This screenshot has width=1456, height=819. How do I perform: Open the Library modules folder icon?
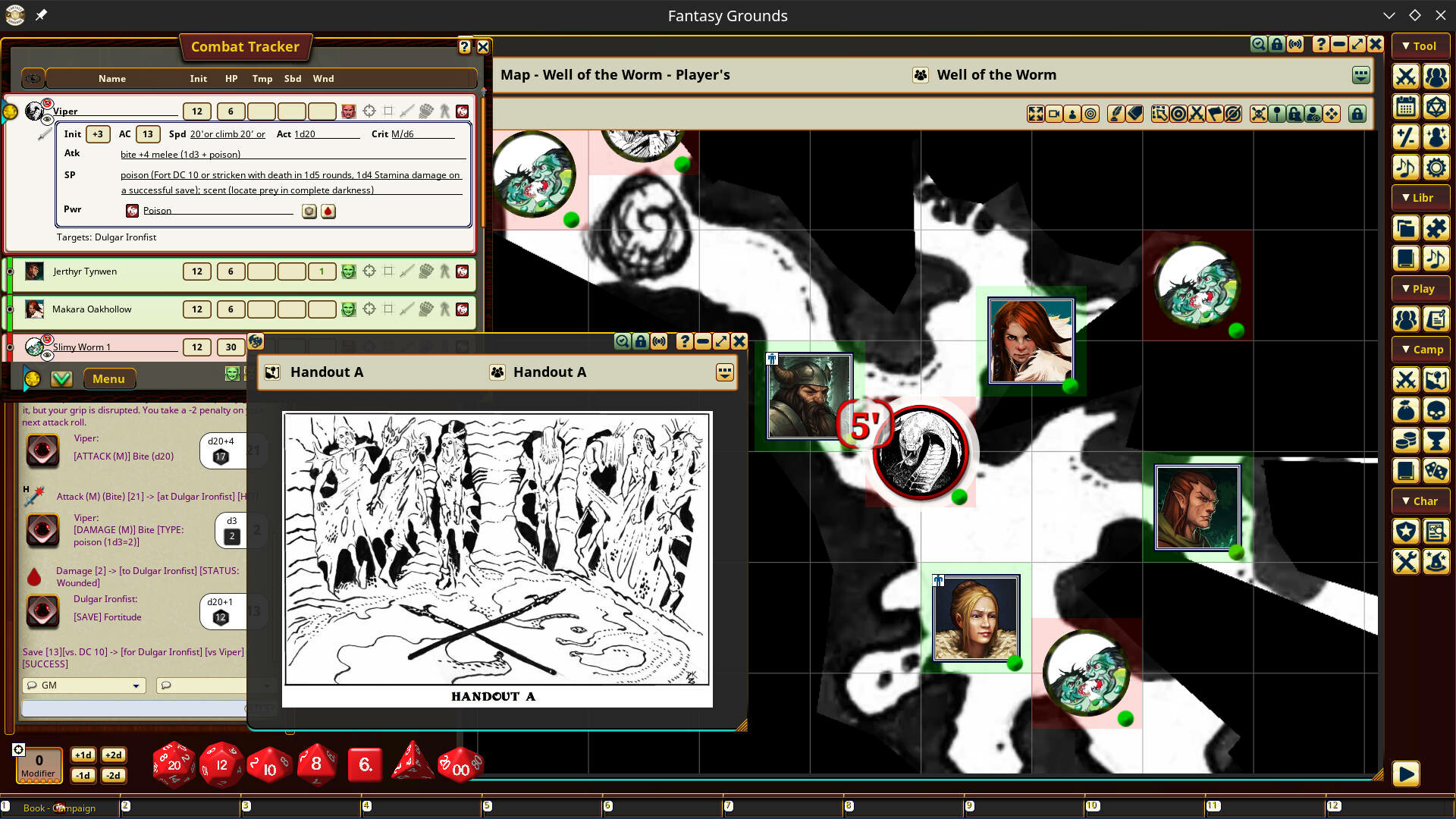coord(1405,228)
